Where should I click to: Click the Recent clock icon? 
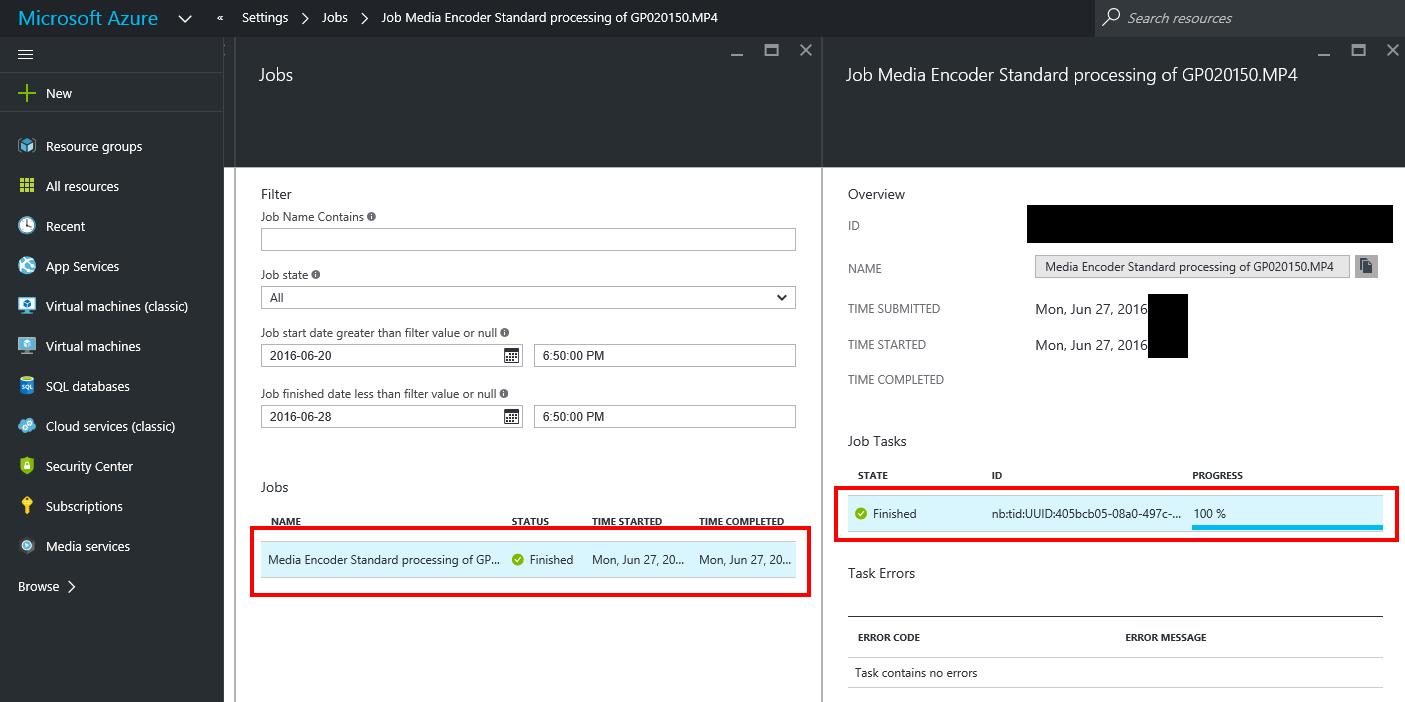point(27,226)
